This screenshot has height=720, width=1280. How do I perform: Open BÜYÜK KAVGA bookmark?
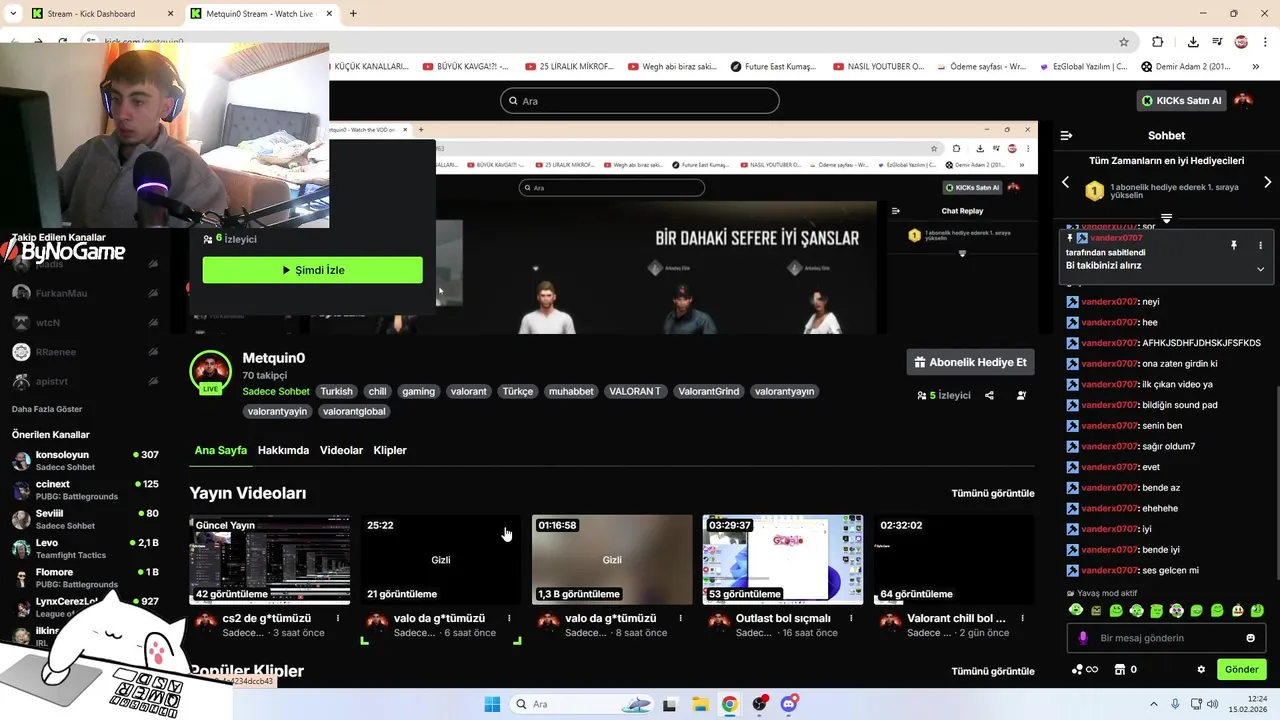coord(466,66)
